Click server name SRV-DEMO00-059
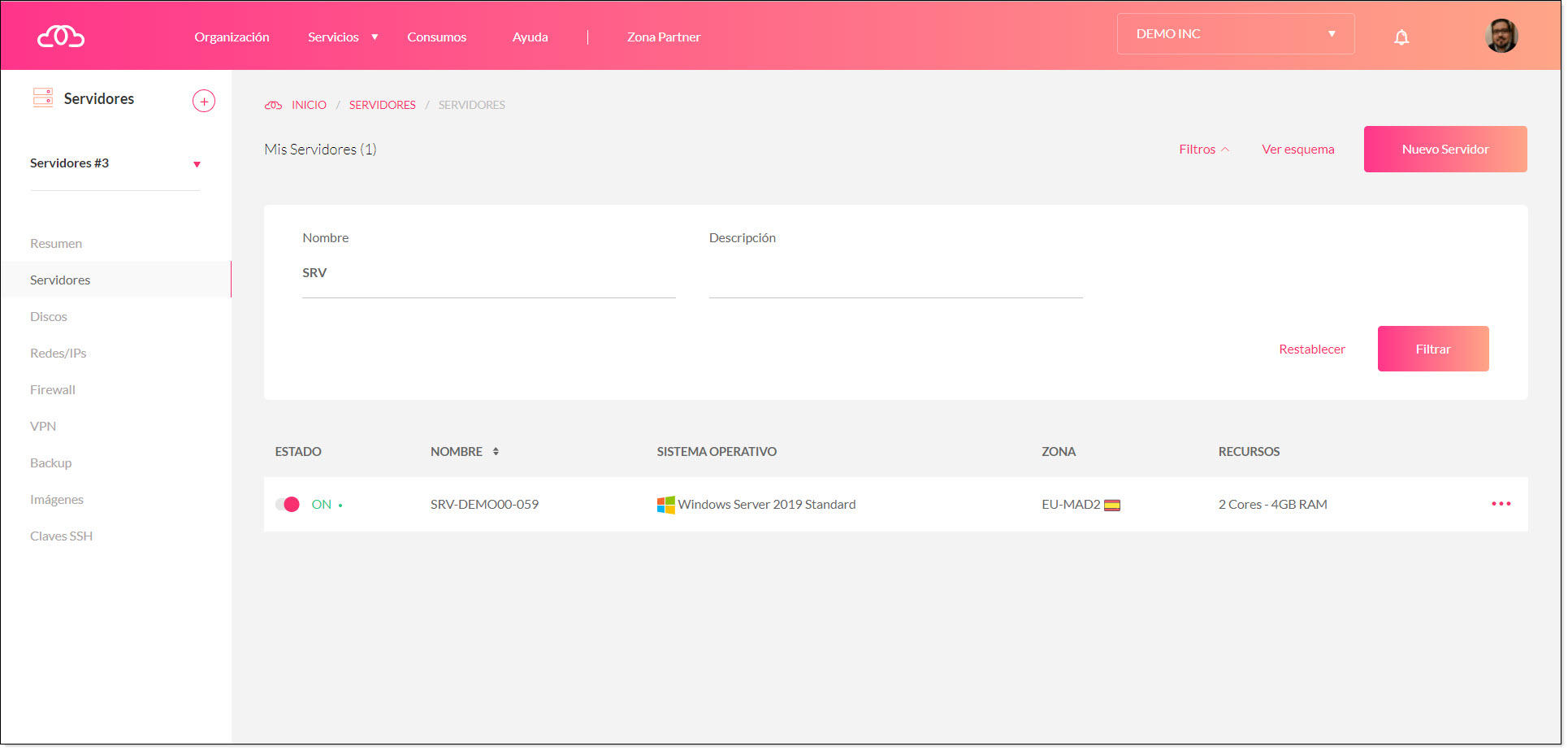 click(484, 505)
